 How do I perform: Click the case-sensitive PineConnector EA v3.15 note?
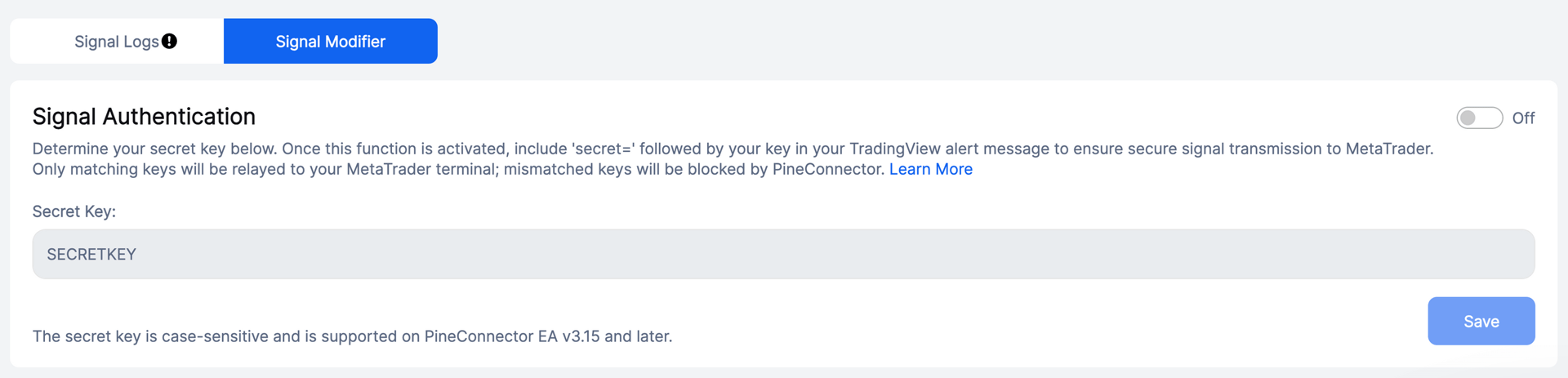tap(352, 336)
